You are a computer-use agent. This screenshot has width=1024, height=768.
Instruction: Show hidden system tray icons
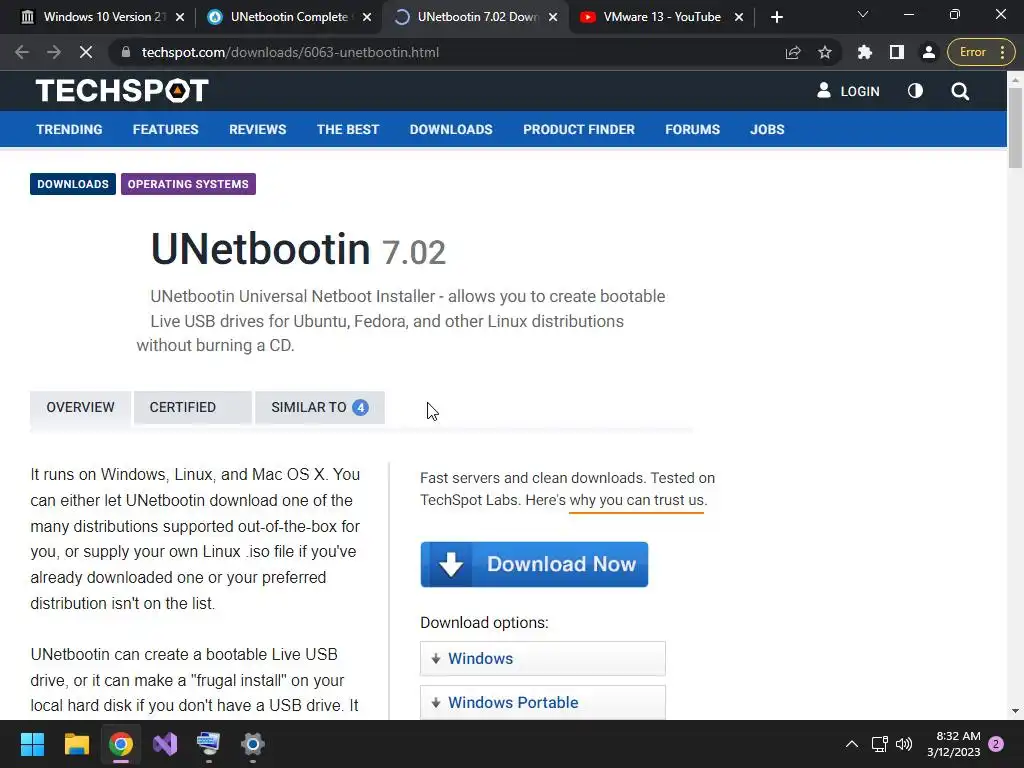tap(852, 744)
